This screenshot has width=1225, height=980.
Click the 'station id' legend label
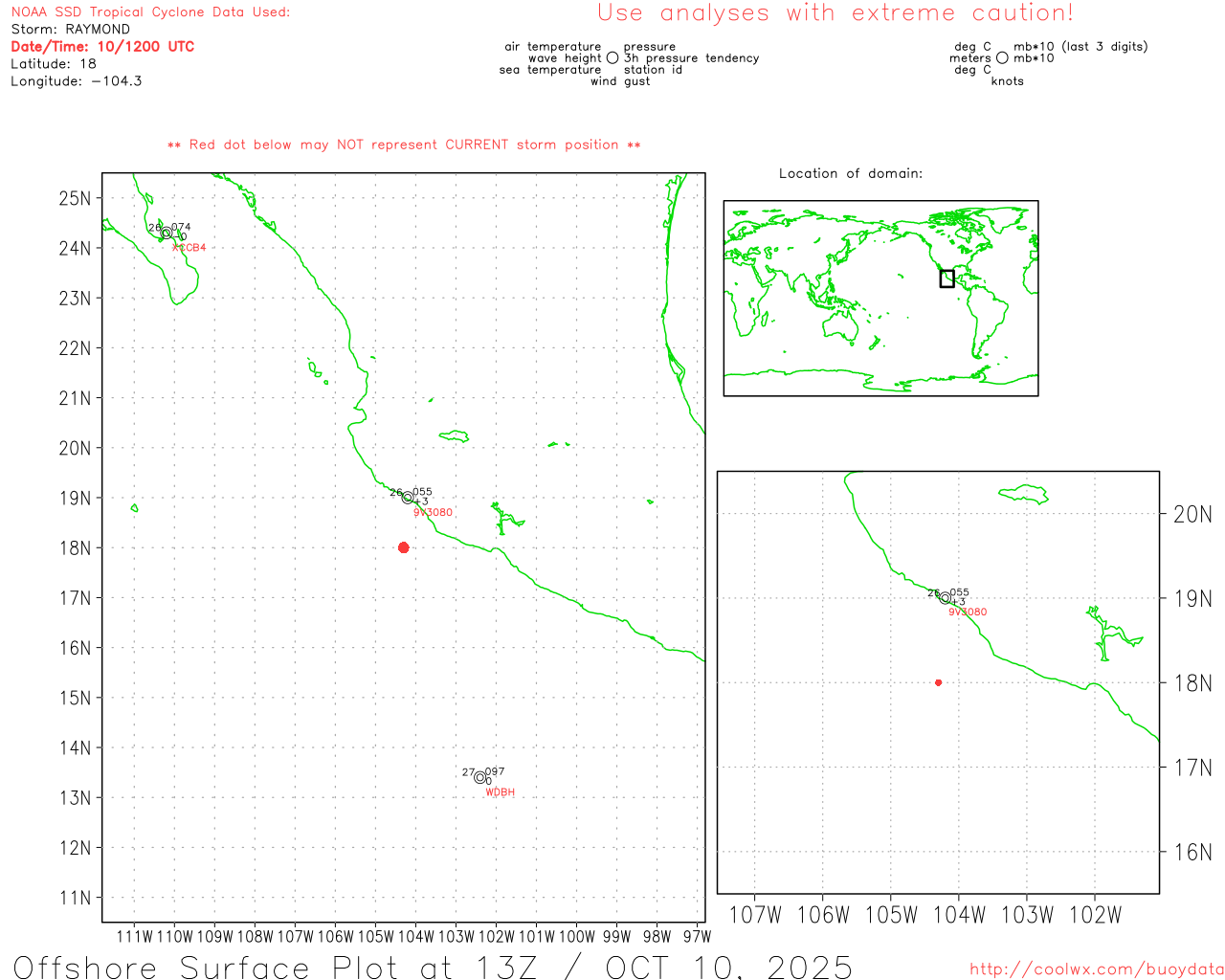pos(654,70)
